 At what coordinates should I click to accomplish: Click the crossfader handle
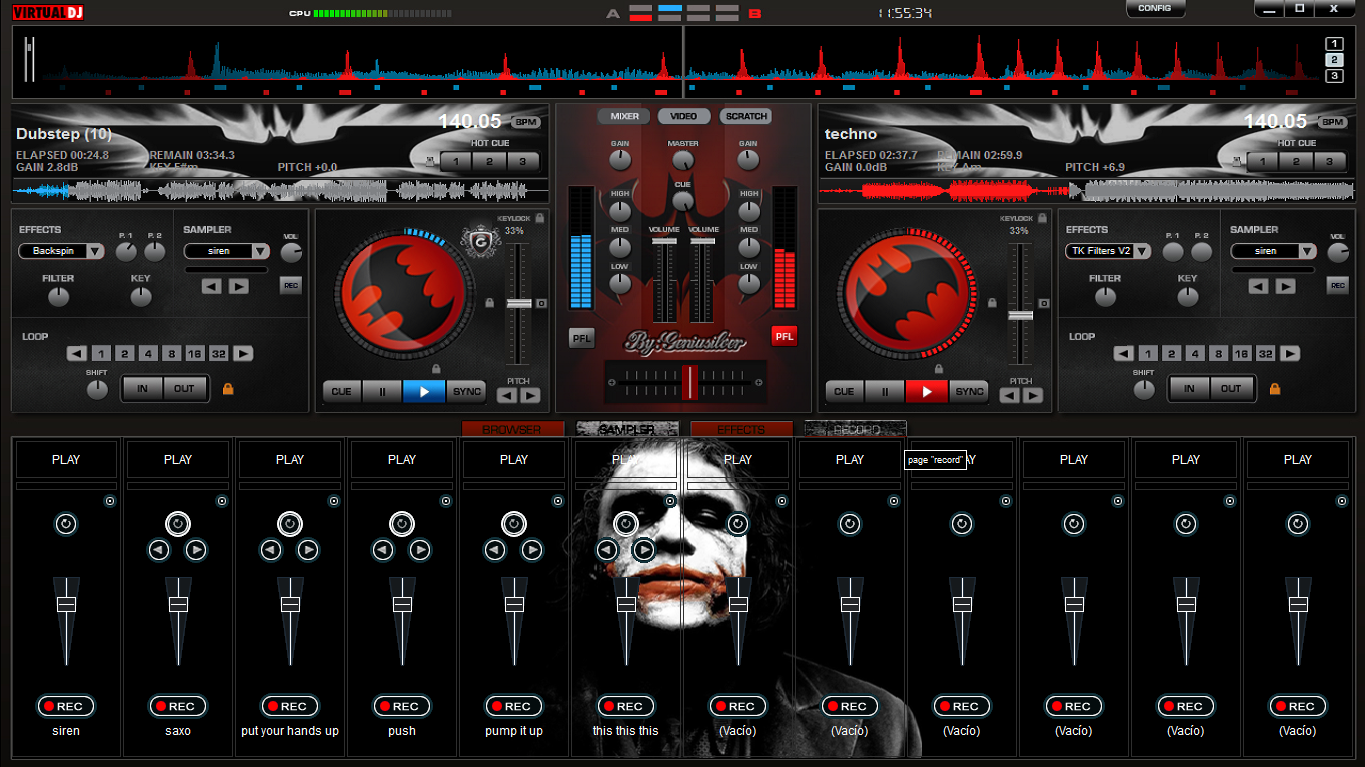pyautogui.click(x=688, y=381)
